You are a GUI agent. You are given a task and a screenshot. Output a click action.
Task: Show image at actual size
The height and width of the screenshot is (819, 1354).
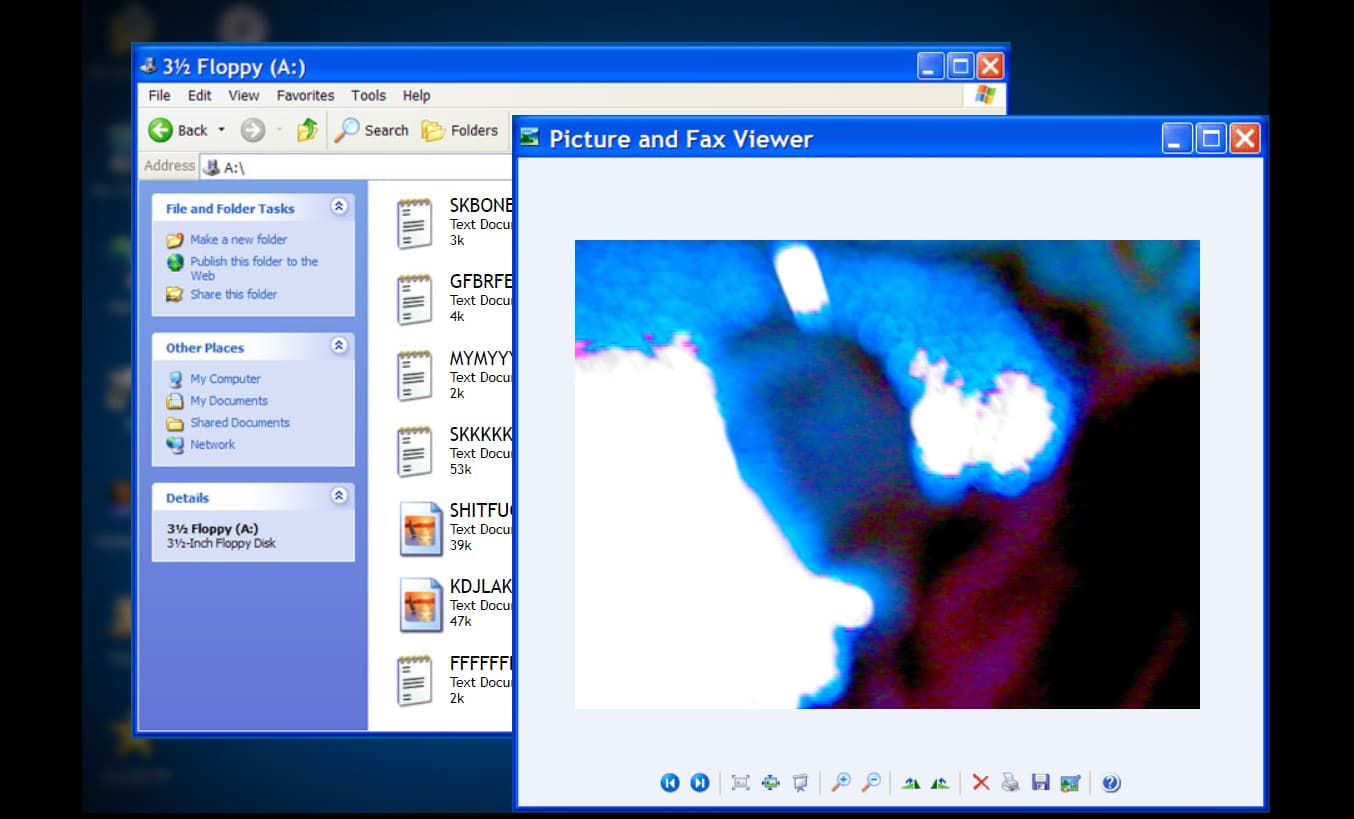[x=770, y=783]
